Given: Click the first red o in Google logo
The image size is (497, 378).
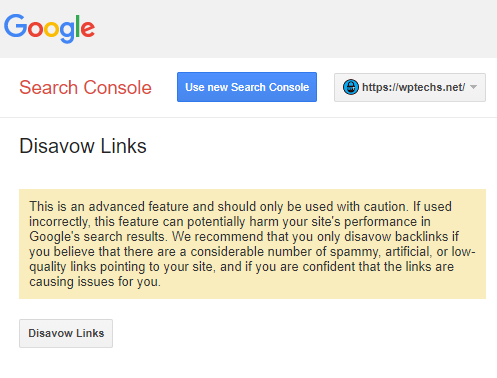Looking at the screenshot, I should [35, 29].
